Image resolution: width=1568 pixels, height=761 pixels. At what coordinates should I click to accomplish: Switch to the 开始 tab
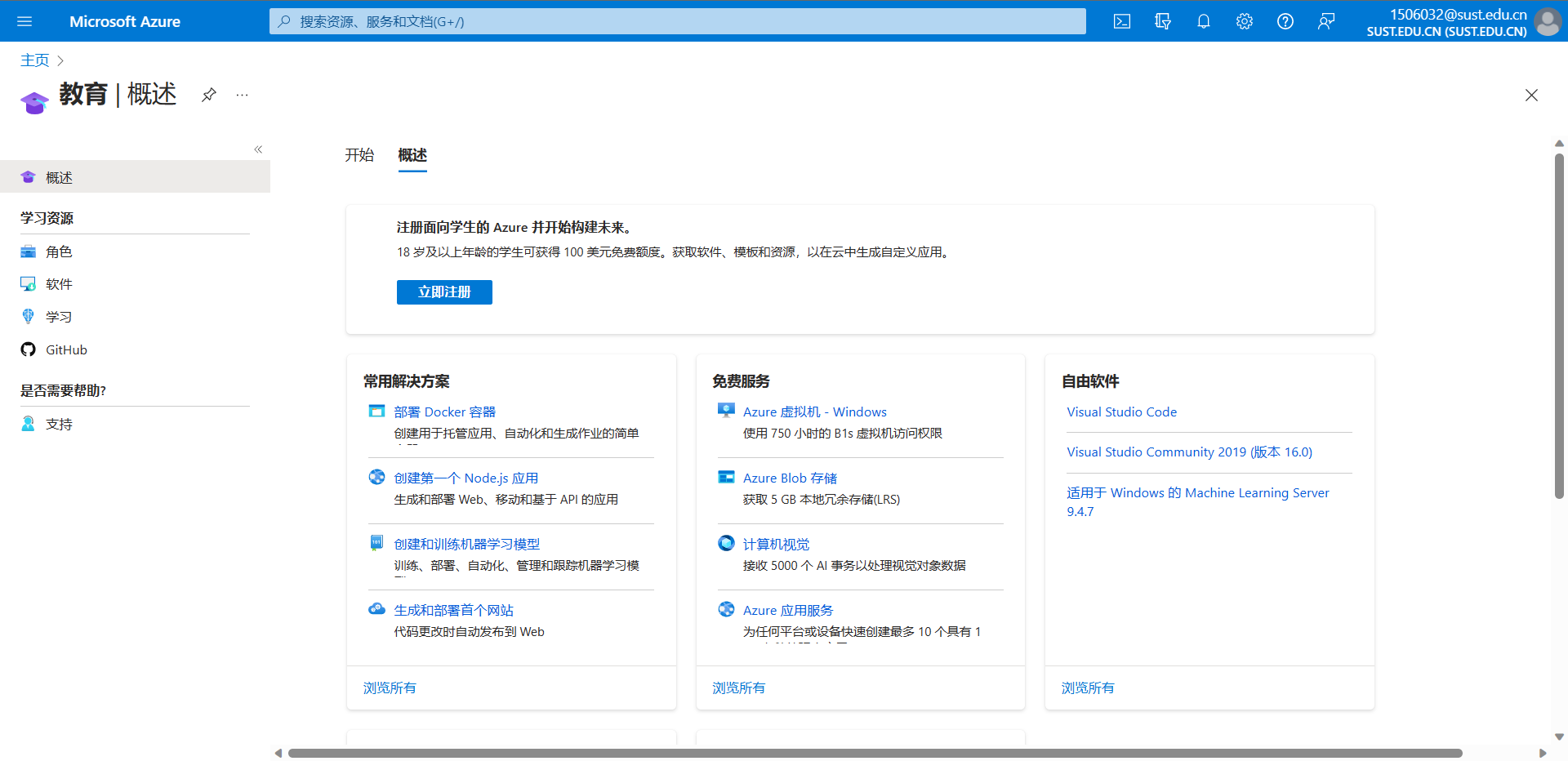coord(359,155)
